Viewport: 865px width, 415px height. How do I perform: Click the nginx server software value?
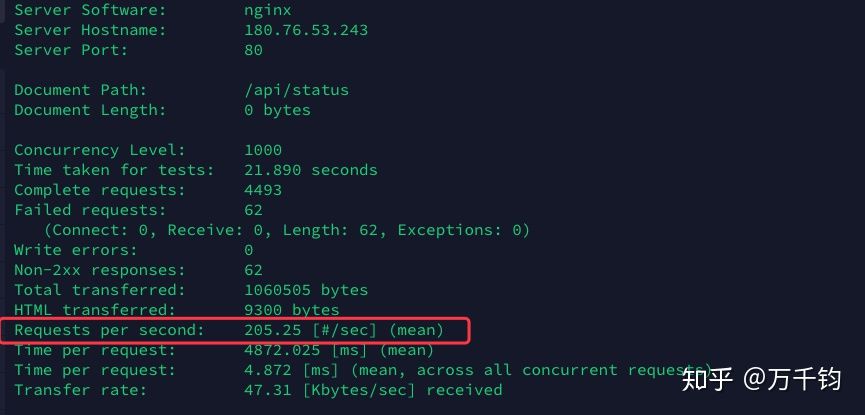pyautogui.click(x=267, y=10)
